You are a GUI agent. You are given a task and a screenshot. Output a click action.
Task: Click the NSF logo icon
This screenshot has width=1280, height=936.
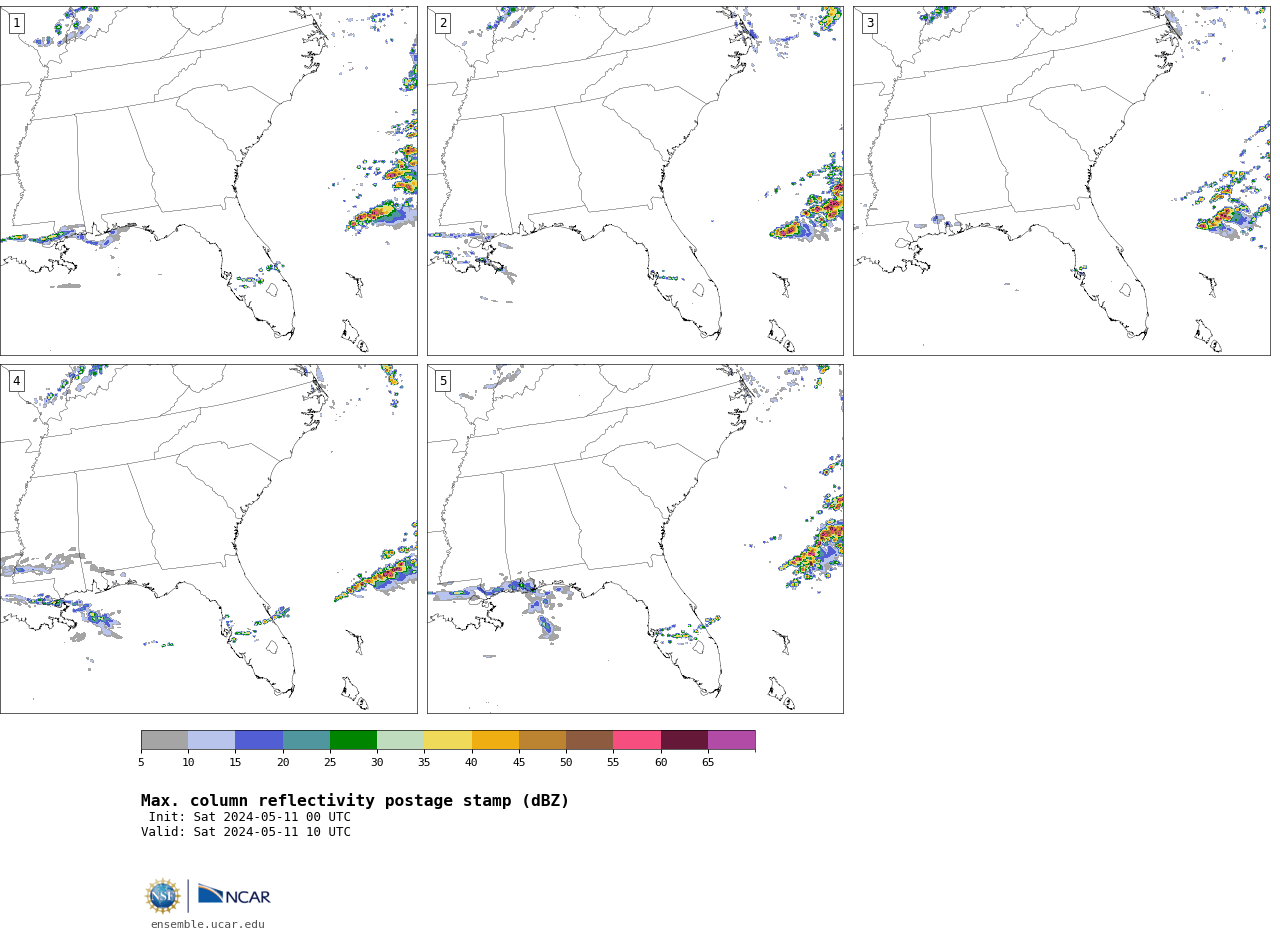(x=163, y=896)
